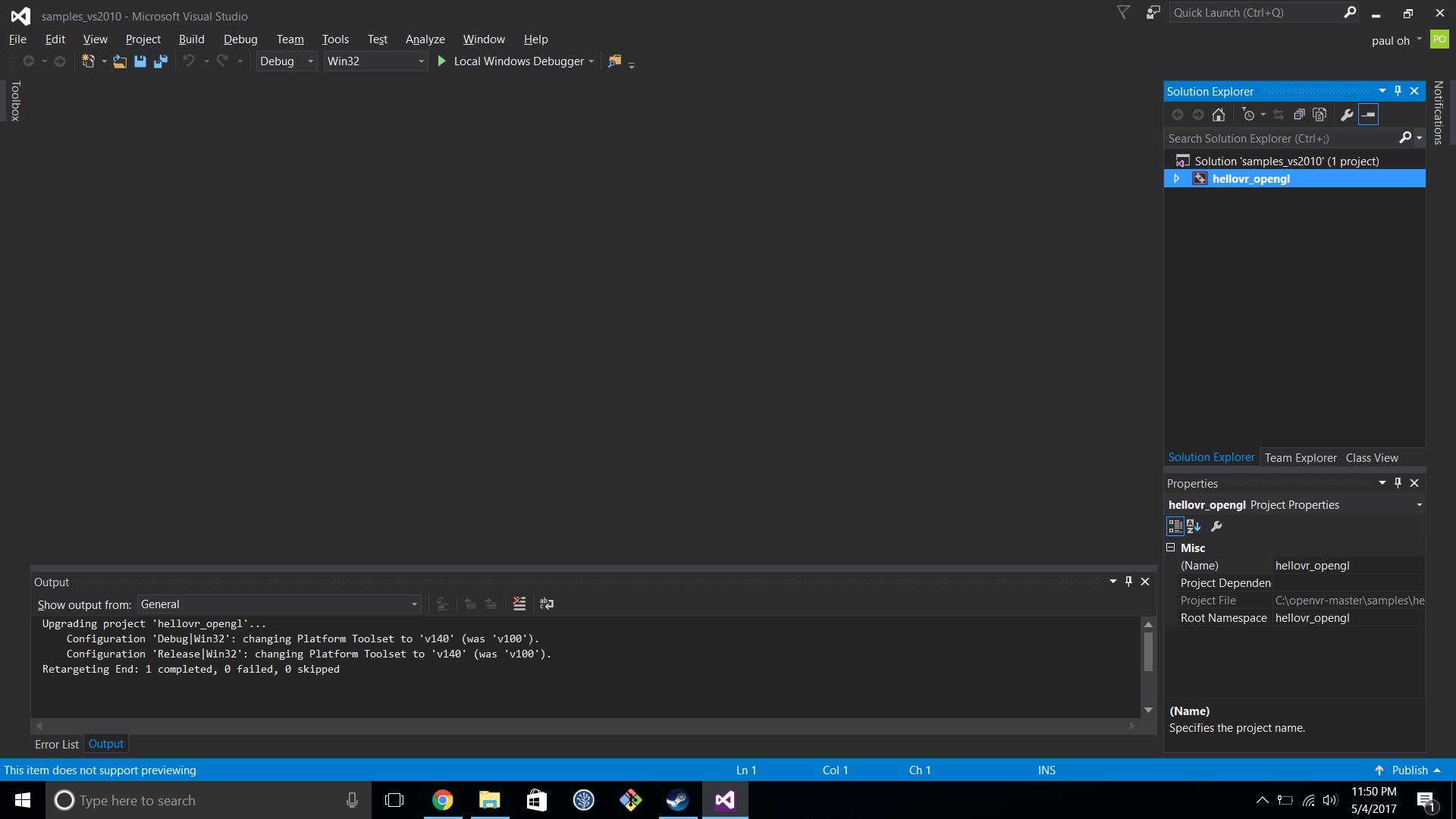Switch to the Team Explorer tab
This screenshot has width=1456, height=819.
pyautogui.click(x=1301, y=457)
